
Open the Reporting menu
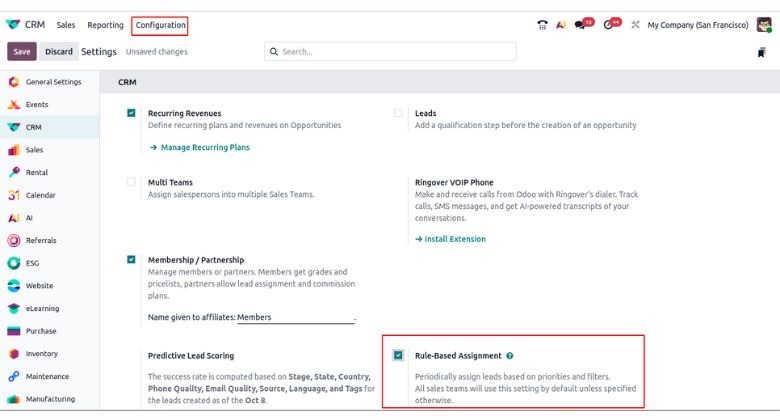coord(105,25)
